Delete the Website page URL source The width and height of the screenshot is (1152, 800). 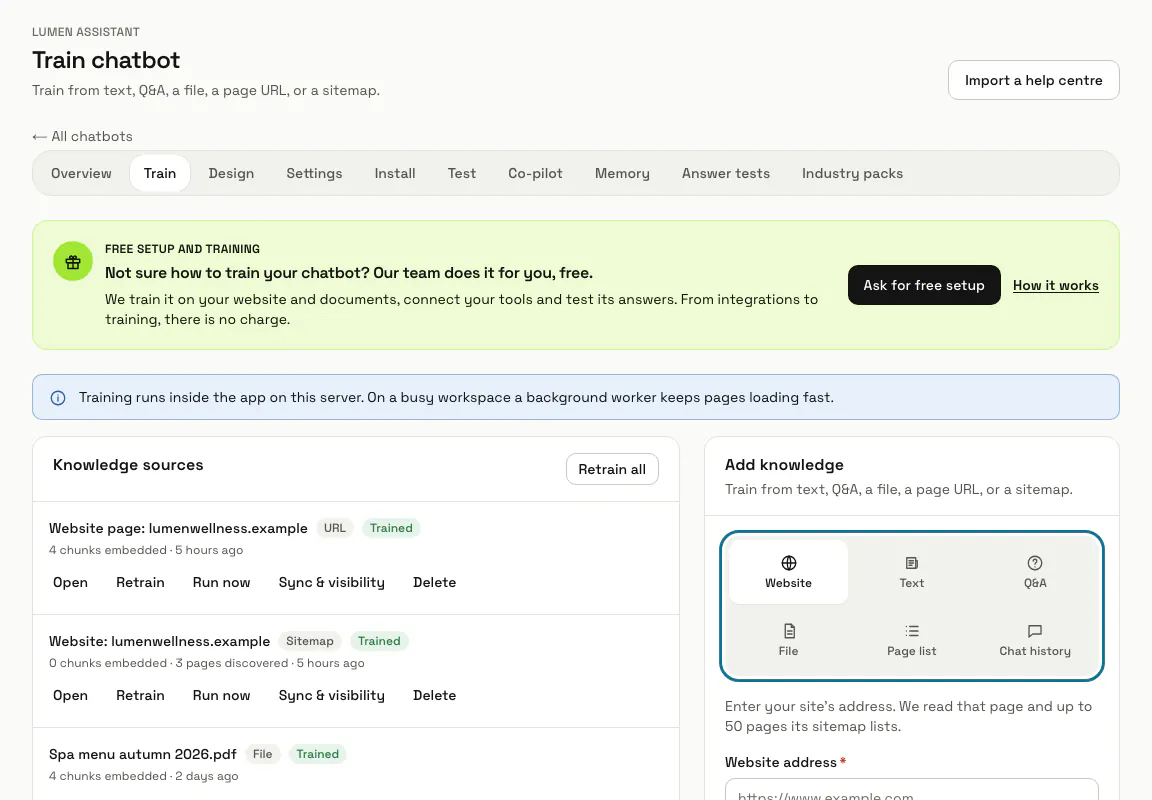pos(434,583)
